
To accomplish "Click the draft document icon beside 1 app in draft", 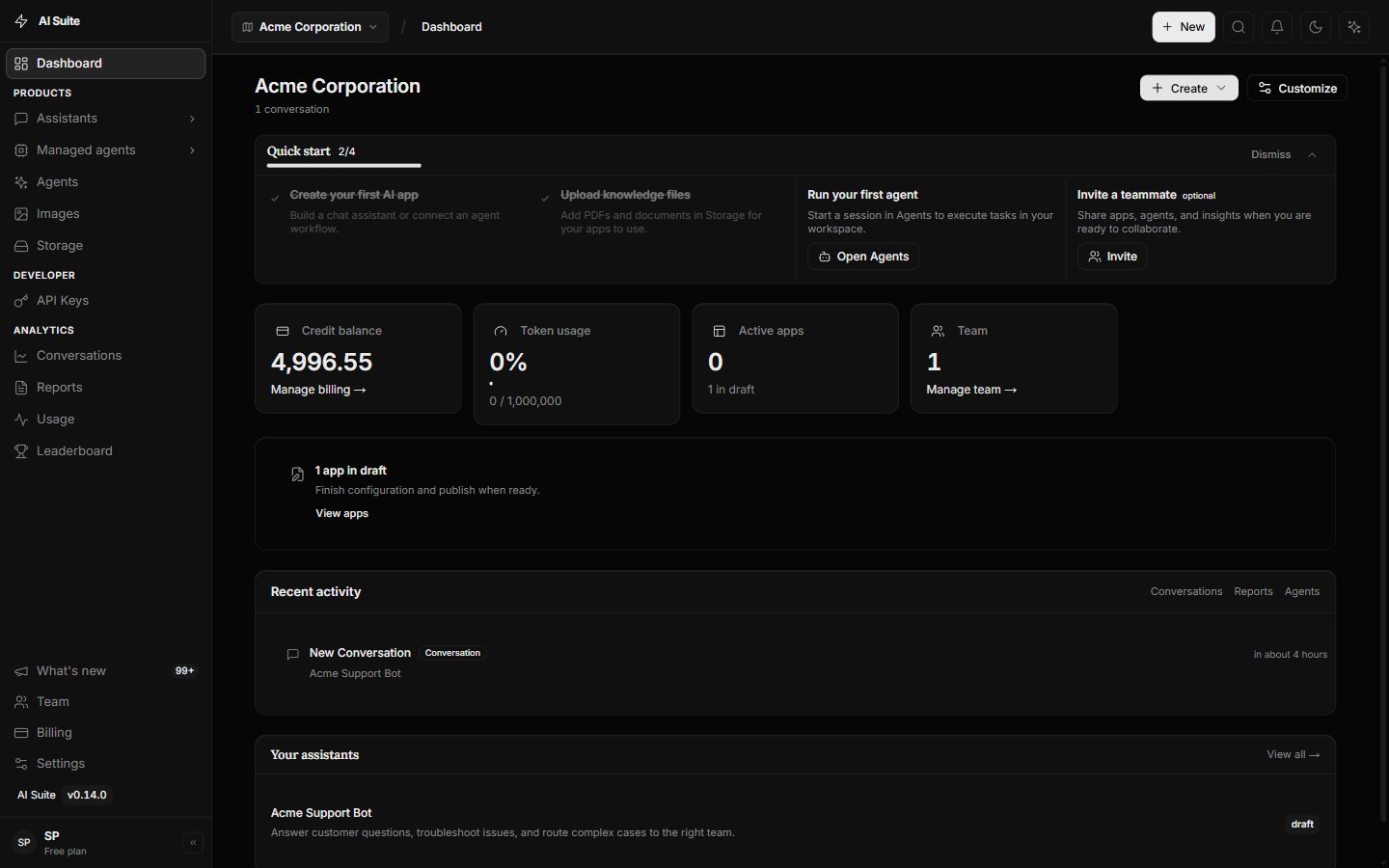I will click(x=297, y=474).
